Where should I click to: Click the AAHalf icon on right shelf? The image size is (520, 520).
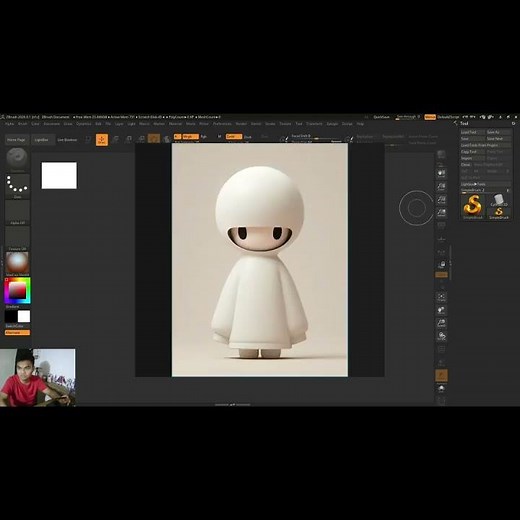coord(441,213)
